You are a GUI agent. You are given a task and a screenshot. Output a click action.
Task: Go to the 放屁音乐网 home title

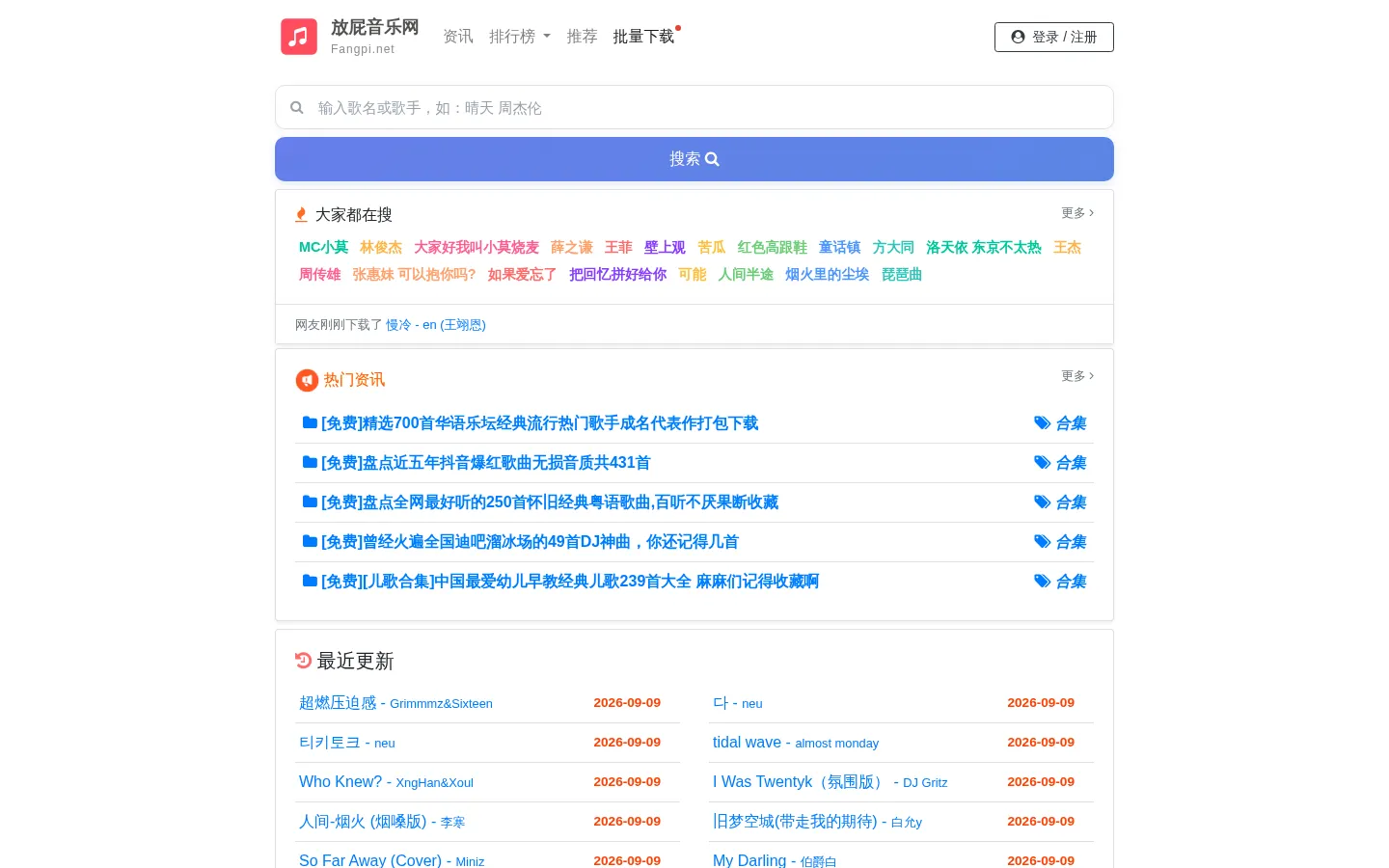[375, 27]
